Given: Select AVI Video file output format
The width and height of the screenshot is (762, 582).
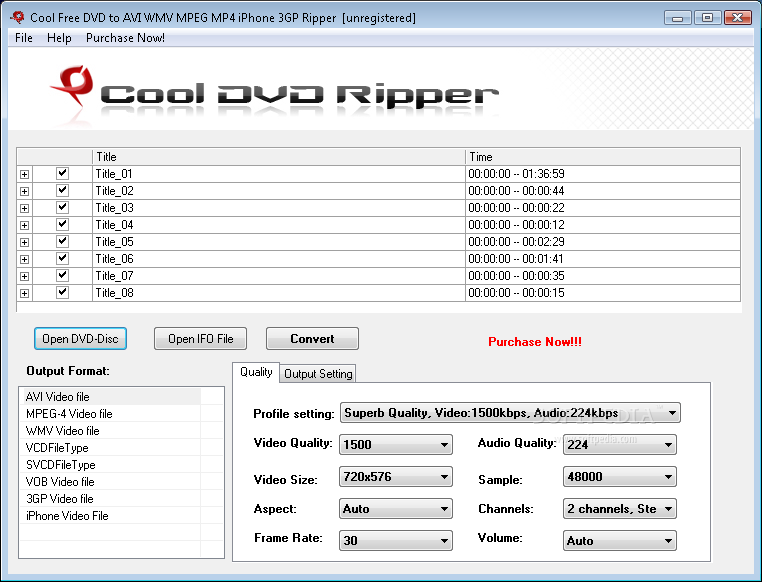Looking at the screenshot, I should [112, 396].
